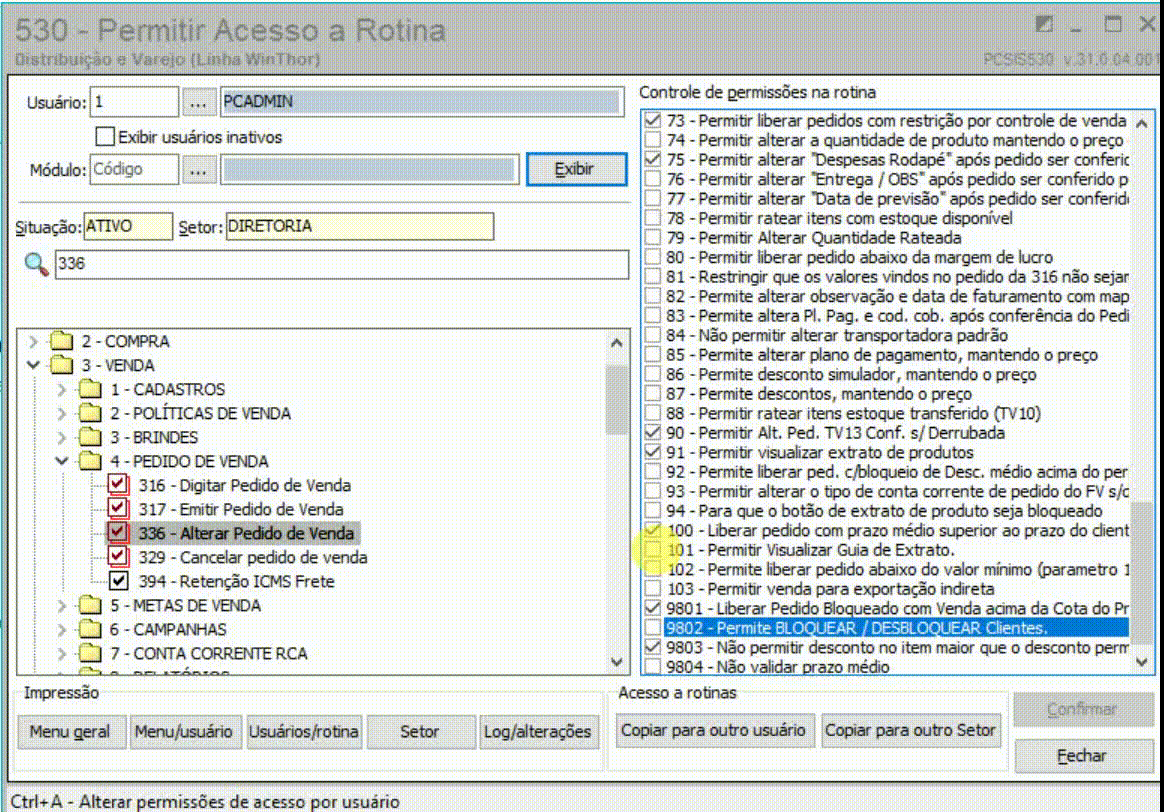
Task: Click the METAS DE VENDA folder icon
Action: (x=91, y=605)
